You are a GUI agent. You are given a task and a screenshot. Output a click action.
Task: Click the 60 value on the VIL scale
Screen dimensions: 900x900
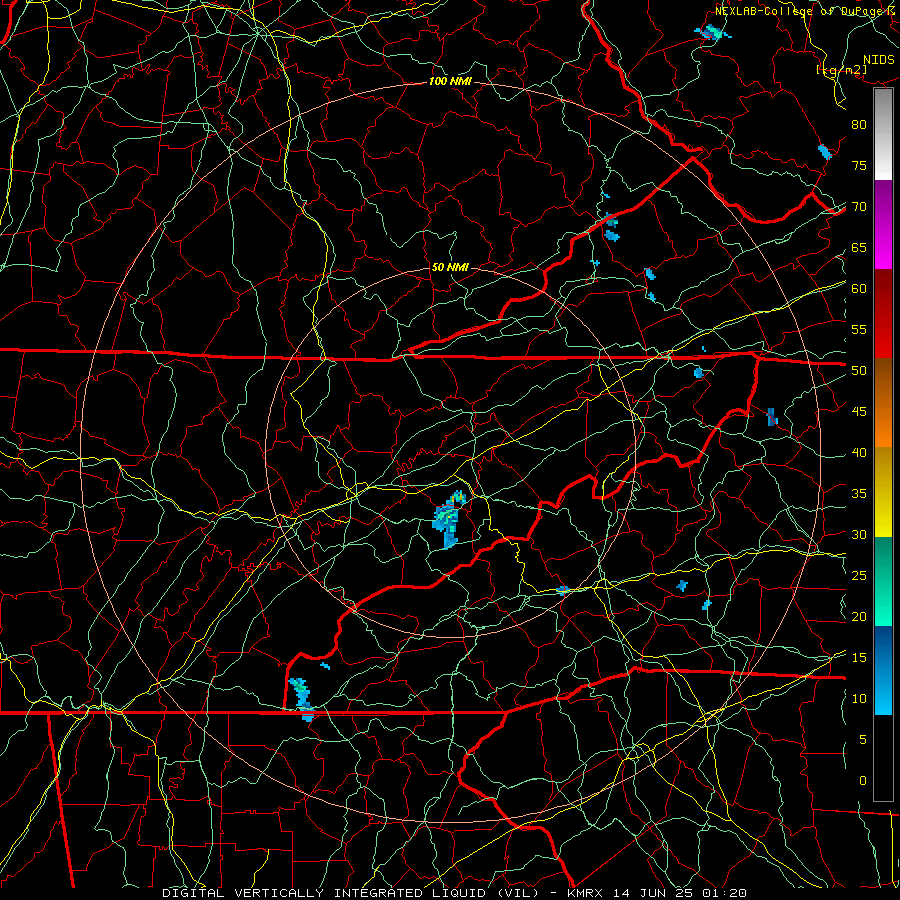coord(859,289)
